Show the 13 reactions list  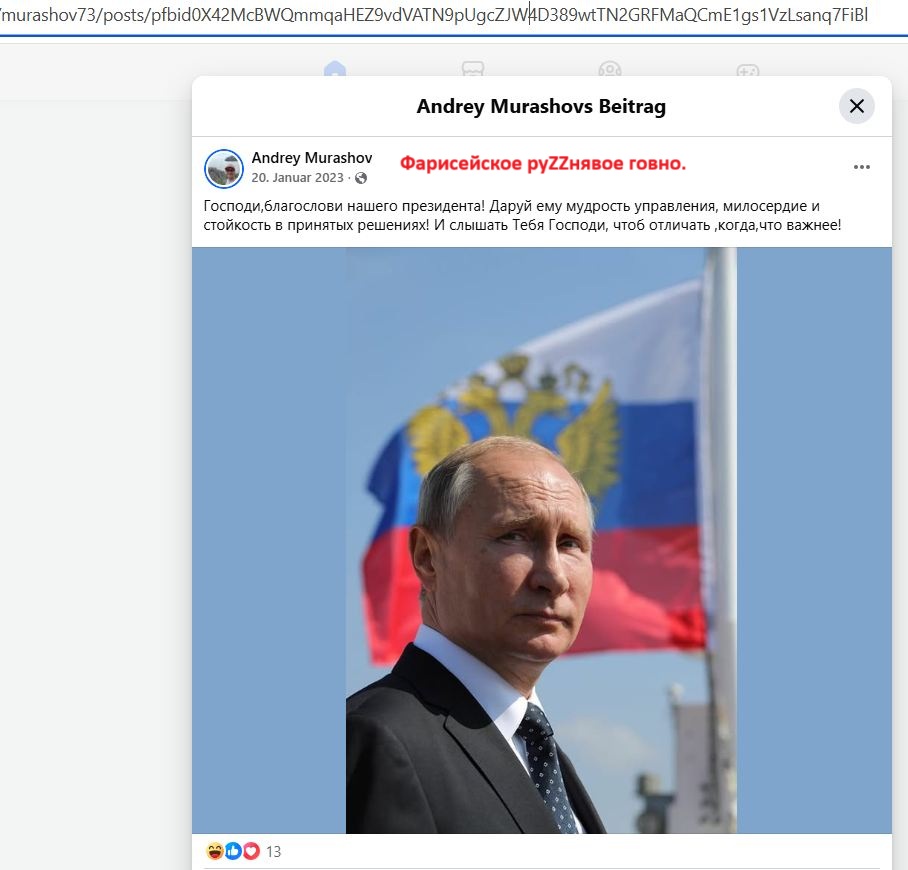pos(273,851)
